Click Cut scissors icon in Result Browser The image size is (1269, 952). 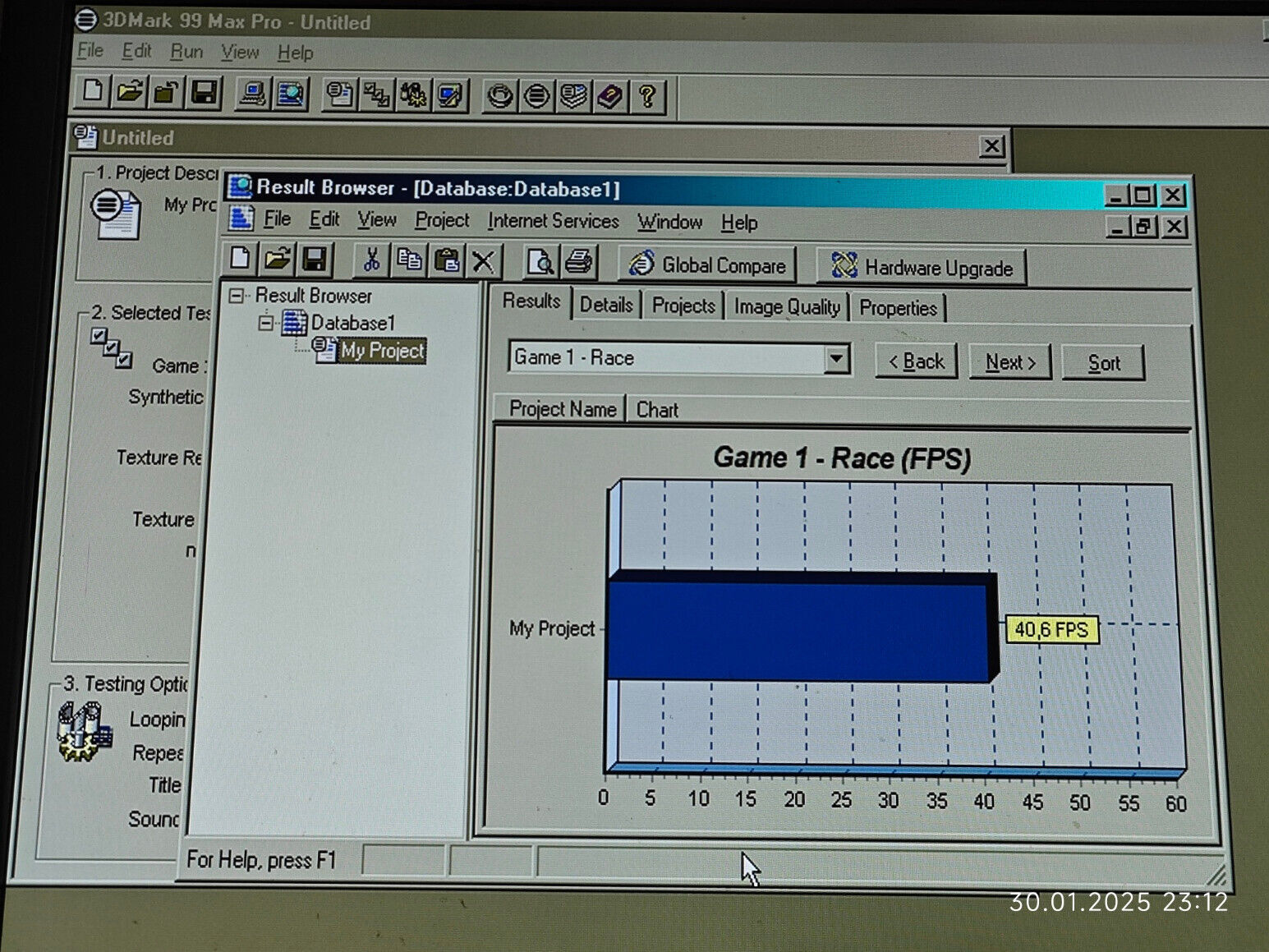tap(371, 260)
